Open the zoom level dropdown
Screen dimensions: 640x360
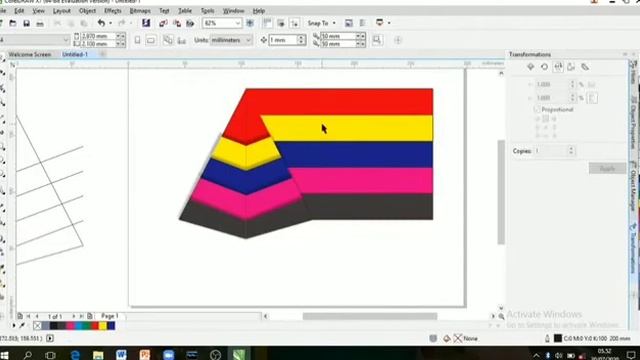click(x=238, y=23)
